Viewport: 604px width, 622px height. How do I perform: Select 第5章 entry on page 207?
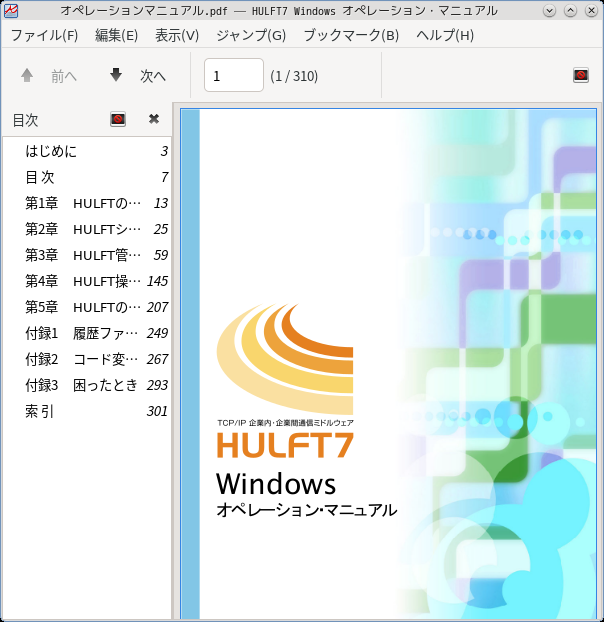pyautogui.click(x=87, y=307)
